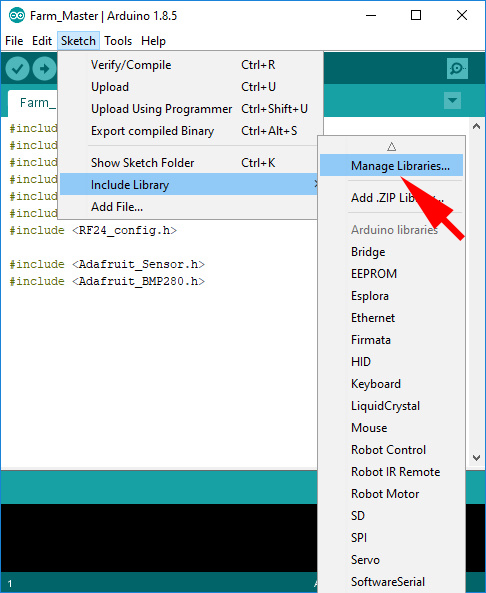
Task: Include the Mouse library
Action: pos(391,428)
